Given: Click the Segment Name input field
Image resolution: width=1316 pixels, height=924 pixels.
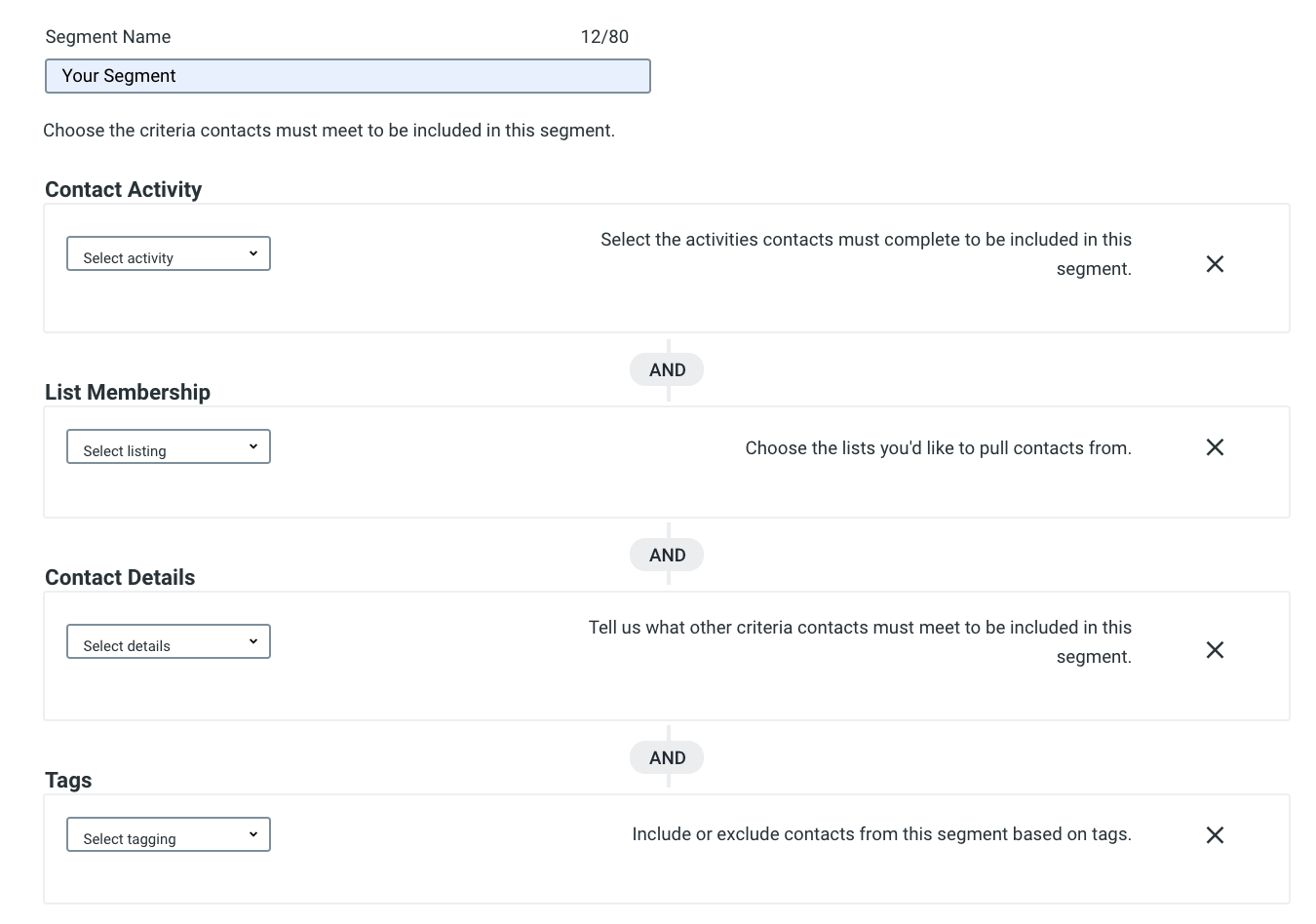Looking at the screenshot, I should [347, 75].
